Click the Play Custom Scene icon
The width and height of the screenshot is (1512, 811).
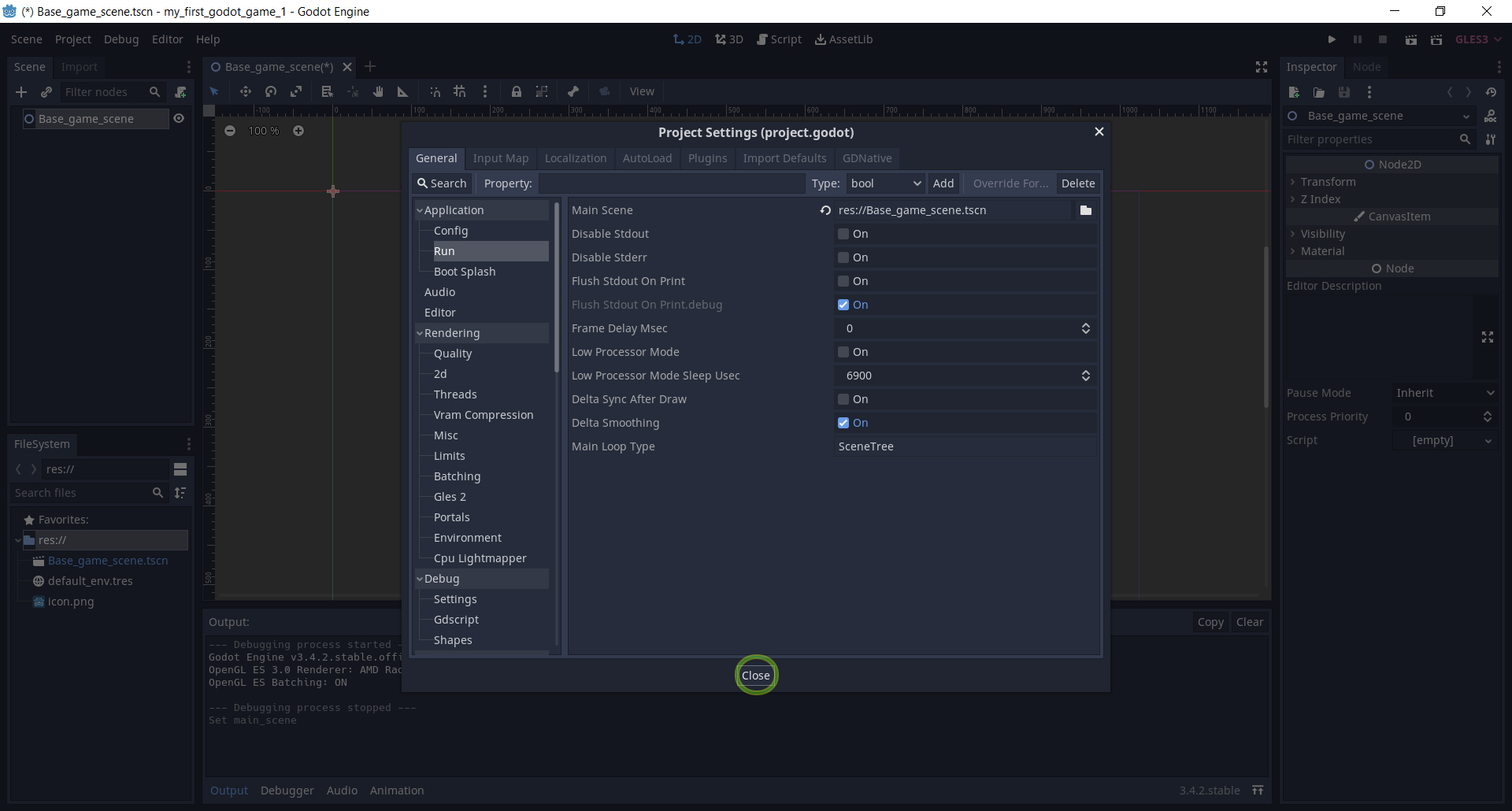pos(1436,39)
